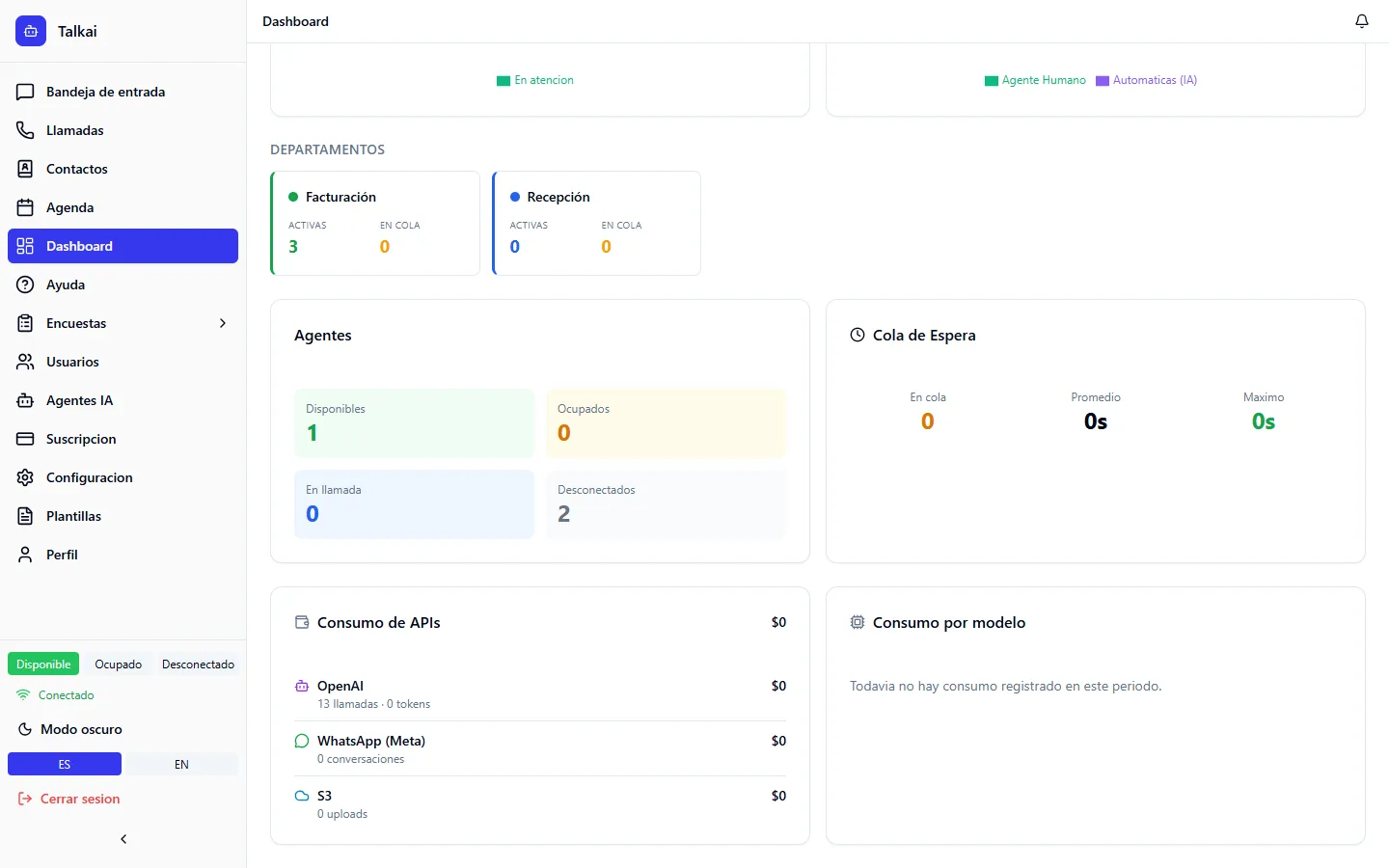1389x868 pixels.
Task: Click the Agenda calendar icon
Action: pyautogui.click(x=25, y=207)
